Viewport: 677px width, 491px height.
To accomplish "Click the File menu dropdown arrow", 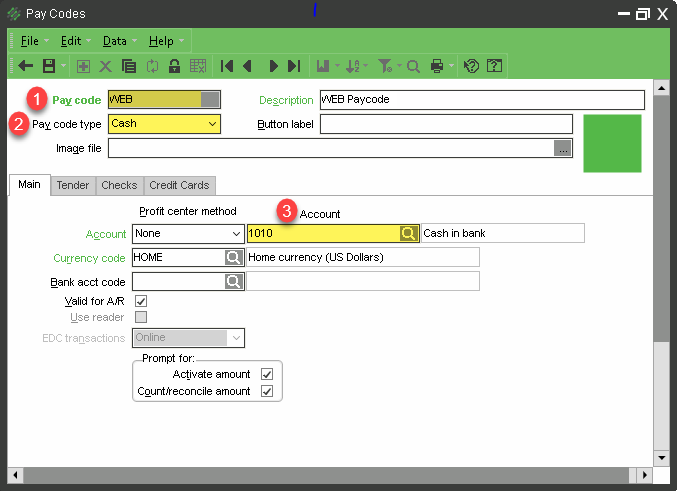I will click(x=46, y=41).
